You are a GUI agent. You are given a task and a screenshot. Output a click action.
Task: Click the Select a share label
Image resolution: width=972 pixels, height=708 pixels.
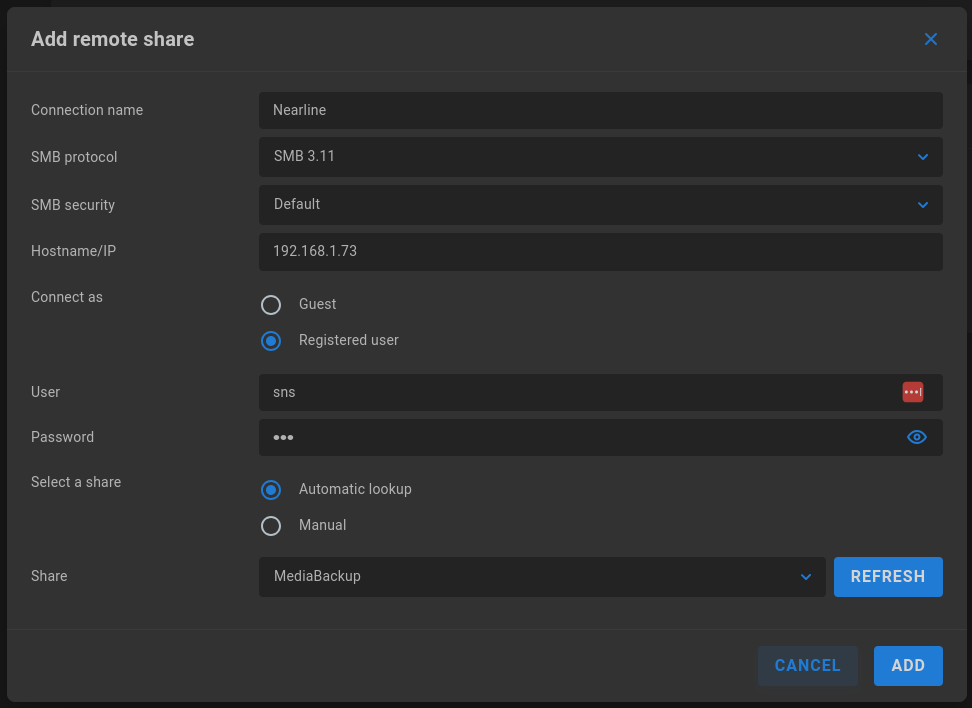point(76,482)
